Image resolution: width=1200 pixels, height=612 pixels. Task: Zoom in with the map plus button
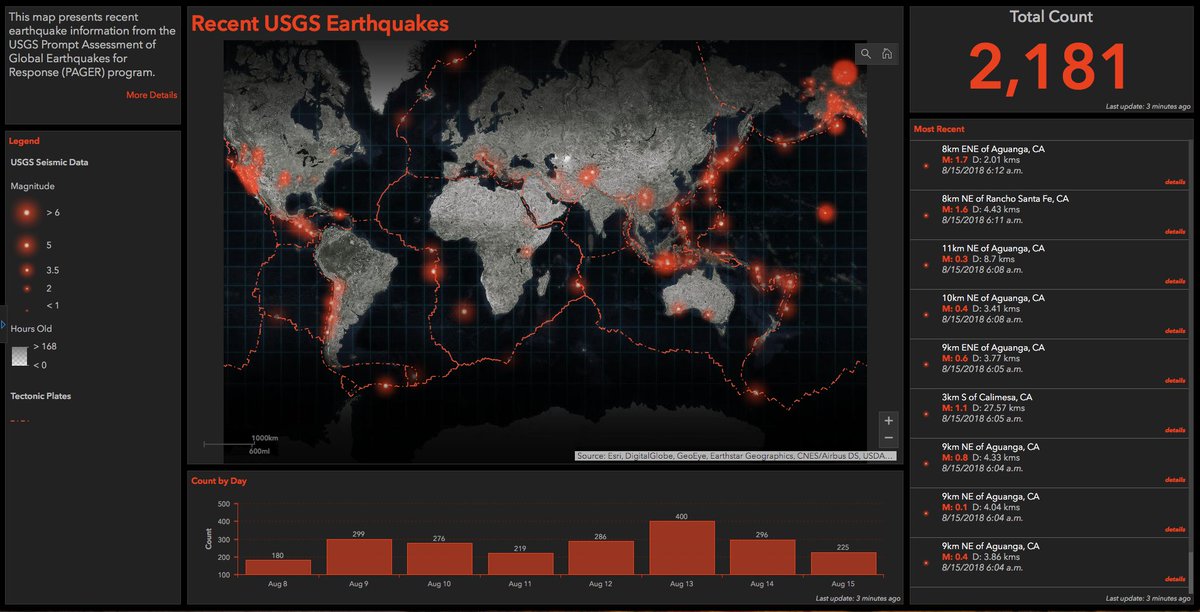pyautogui.click(x=888, y=421)
